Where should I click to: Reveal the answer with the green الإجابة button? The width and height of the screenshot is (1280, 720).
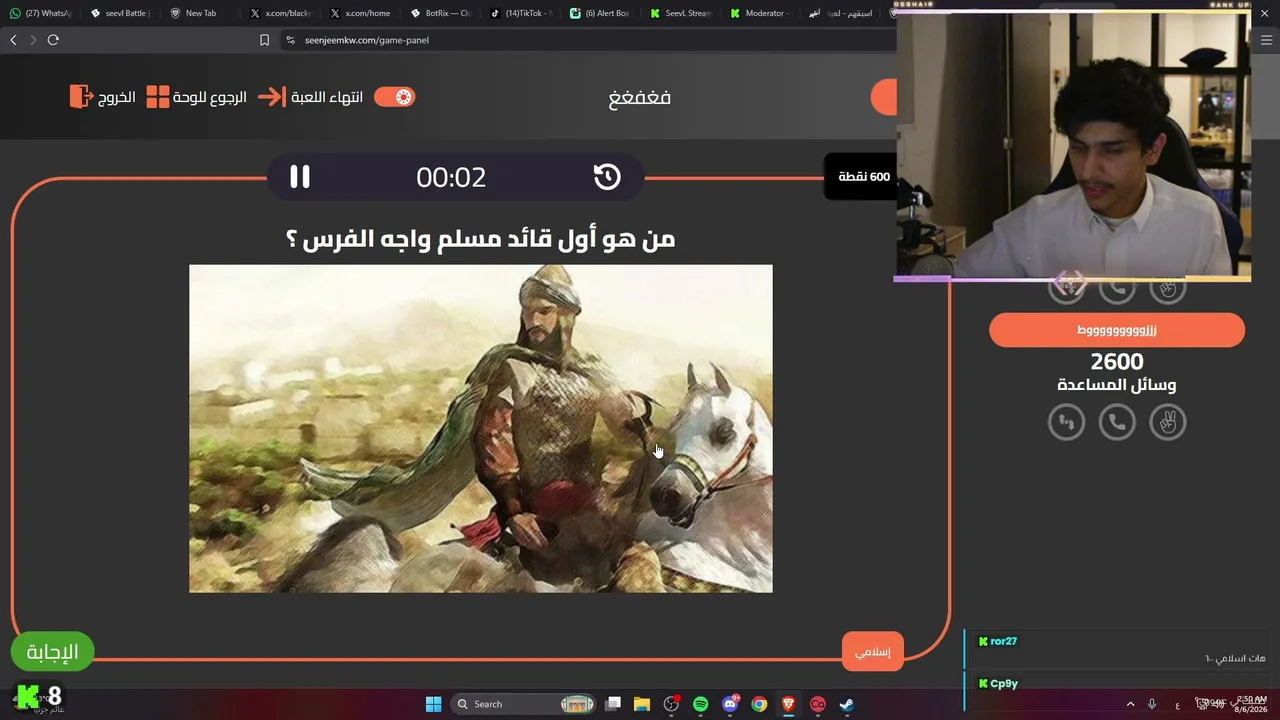point(52,652)
